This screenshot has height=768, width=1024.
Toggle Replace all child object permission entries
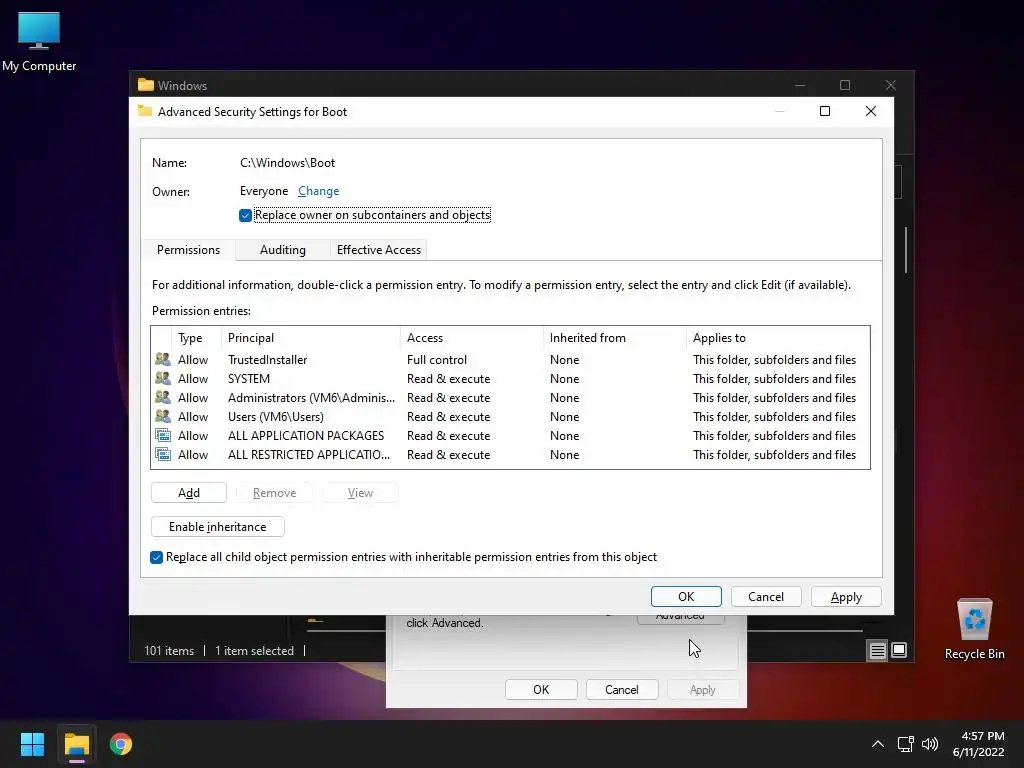coord(156,557)
